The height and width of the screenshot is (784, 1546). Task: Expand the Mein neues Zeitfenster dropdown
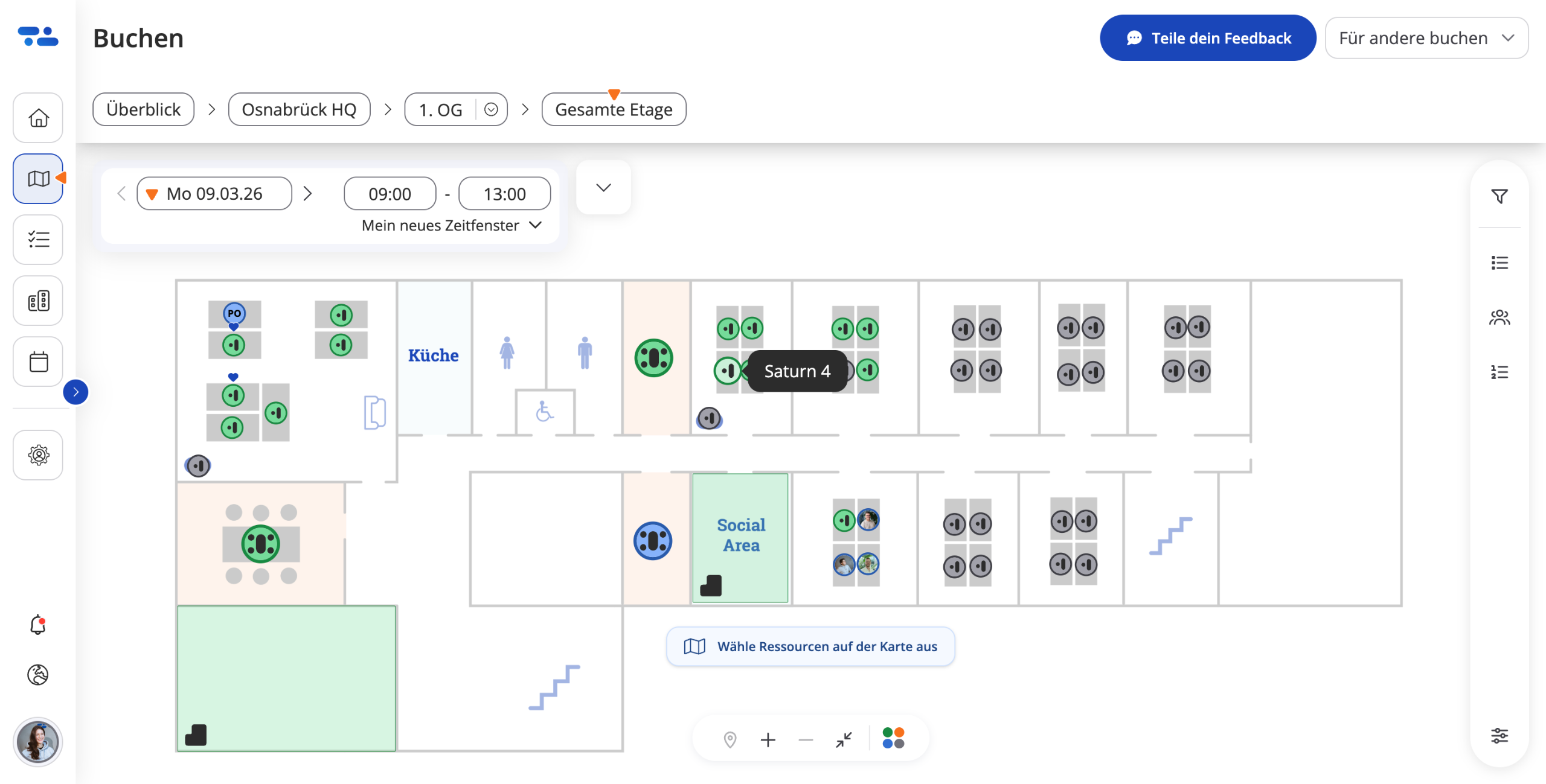tap(452, 225)
